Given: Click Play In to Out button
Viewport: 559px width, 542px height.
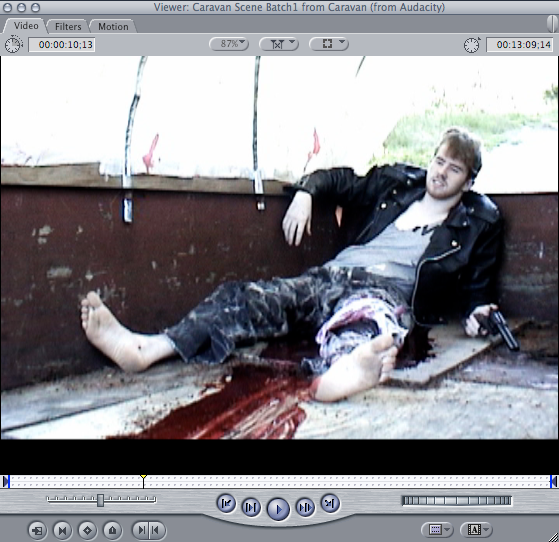Looking at the screenshot, I should [251, 507].
